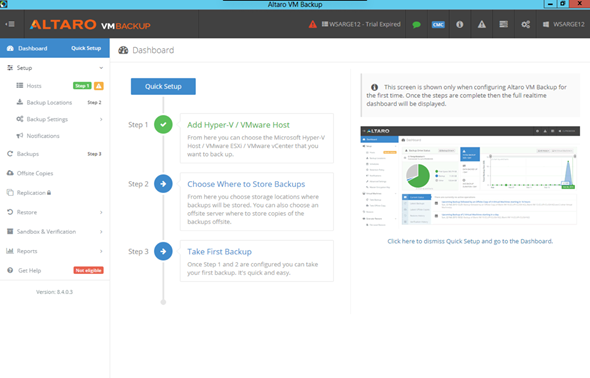Click the info icon in notice box
Image resolution: width=590 pixels, height=378 pixels.
(x=374, y=87)
